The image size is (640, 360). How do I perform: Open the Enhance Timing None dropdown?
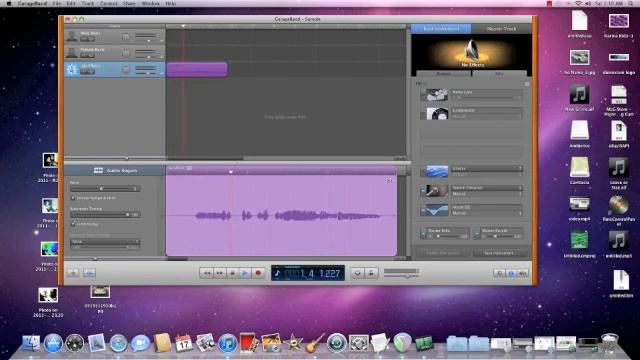[105, 242]
